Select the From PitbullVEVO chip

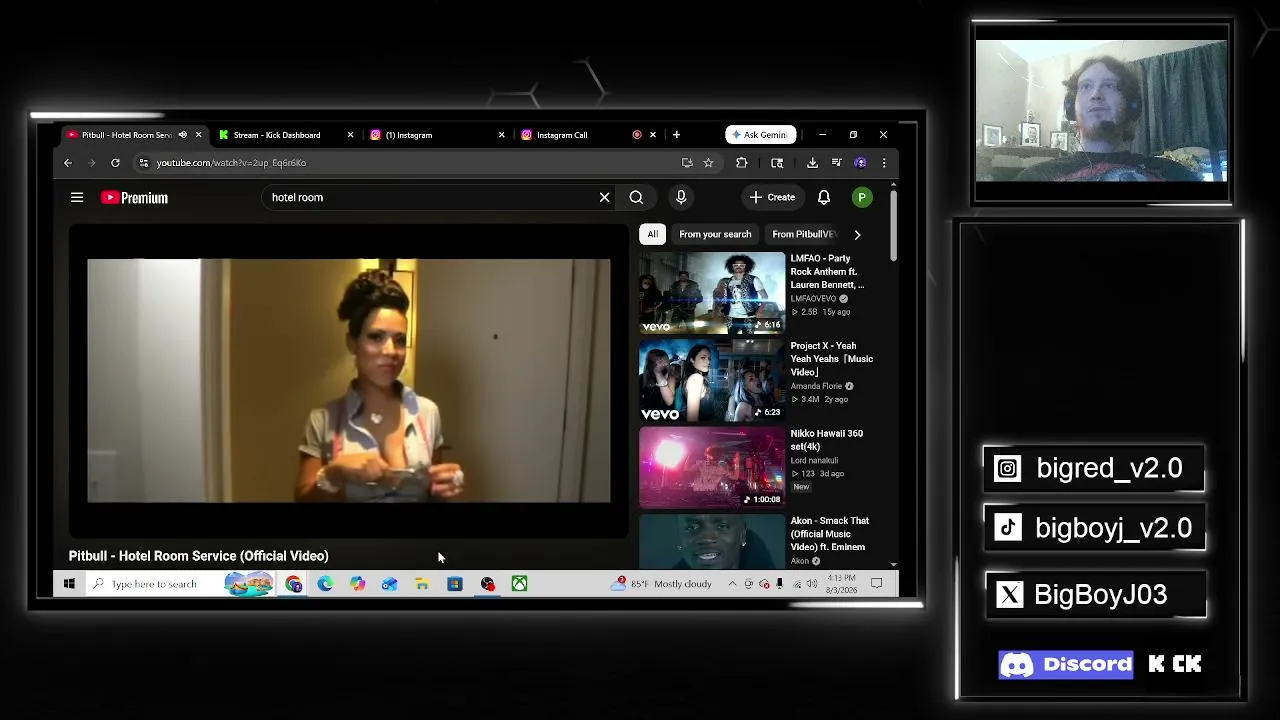coord(803,234)
